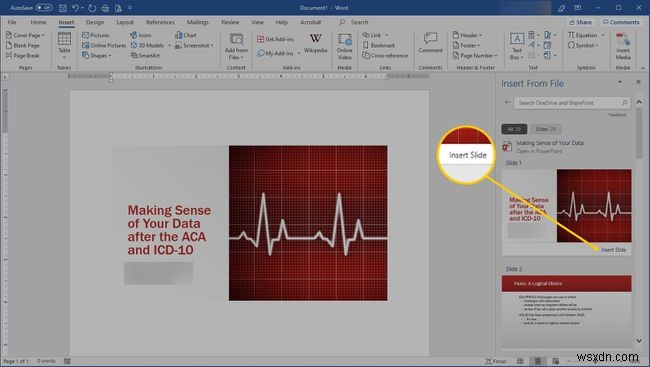Screen dimensions: 650x367
Task: Insert a Bookmark
Action: 379,45
